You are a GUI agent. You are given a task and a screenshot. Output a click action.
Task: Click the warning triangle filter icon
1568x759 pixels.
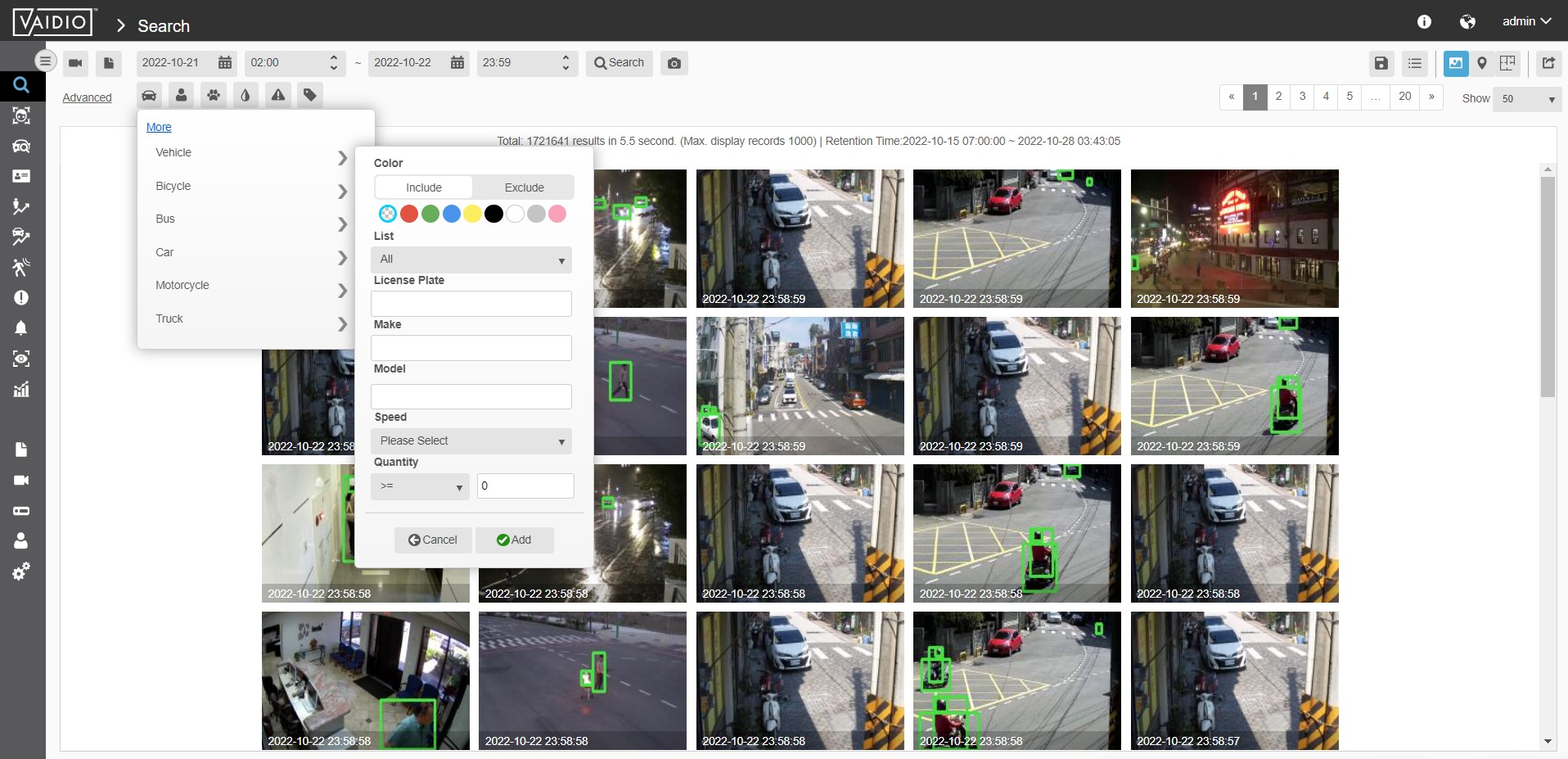point(278,96)
